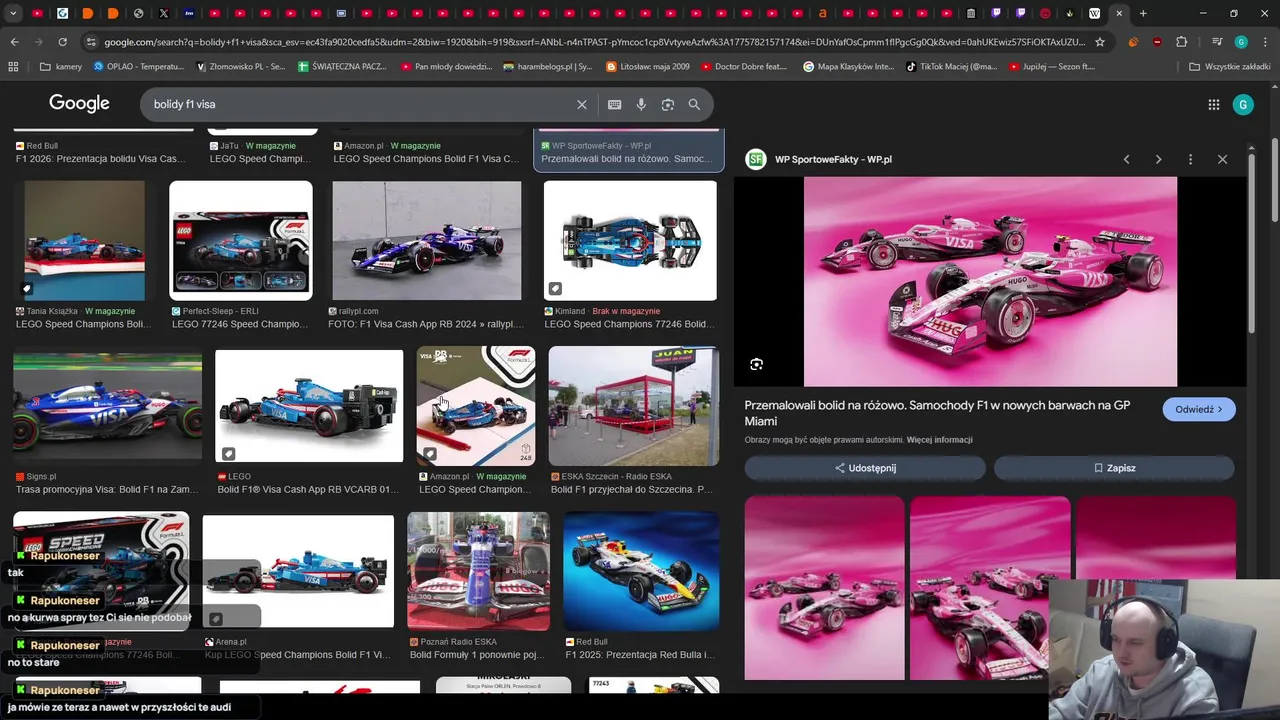Submit search with the magnifier icon

coord(694,104)
